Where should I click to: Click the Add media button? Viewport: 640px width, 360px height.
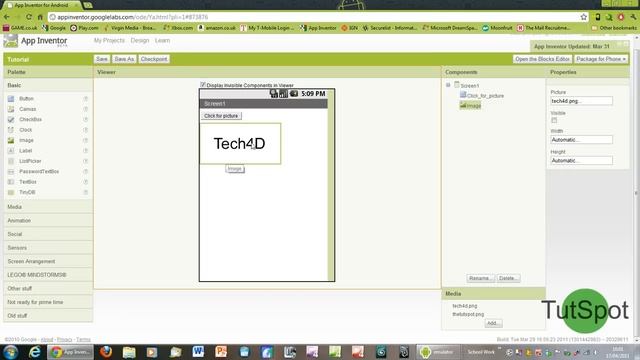click(493, 323)
